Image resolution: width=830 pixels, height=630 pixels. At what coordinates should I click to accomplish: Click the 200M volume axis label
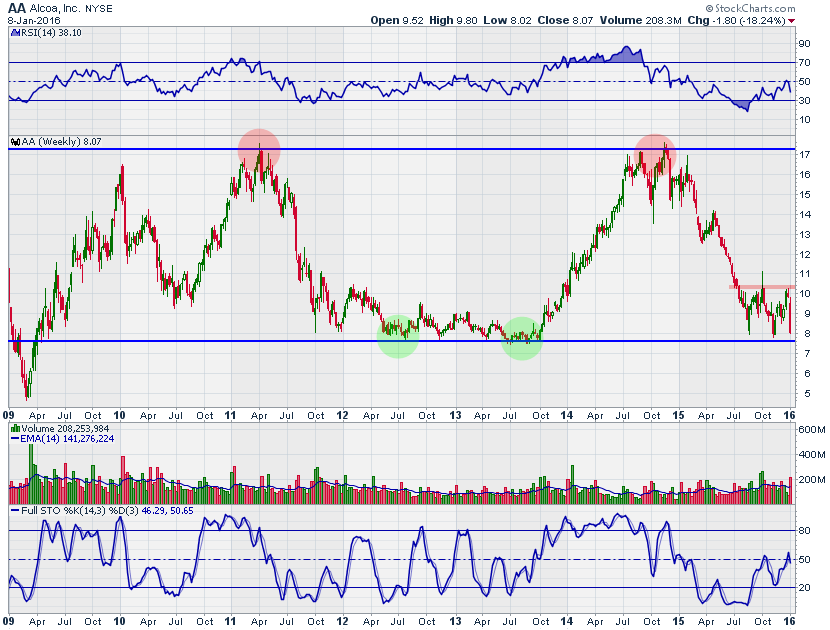tap(812, 480)
